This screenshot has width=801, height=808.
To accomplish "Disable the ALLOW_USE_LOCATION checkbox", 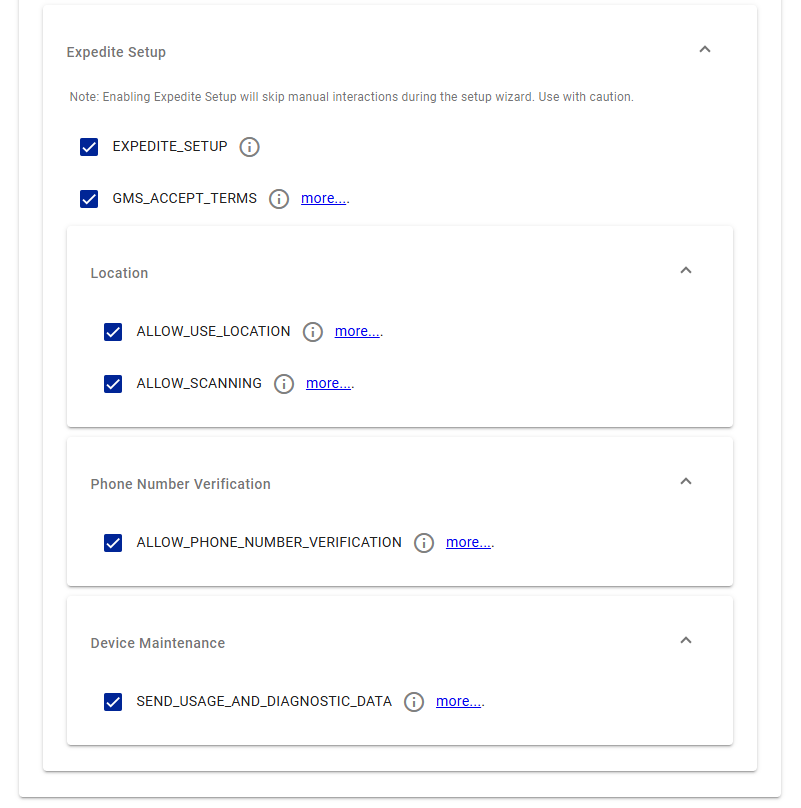I will 113,332.
